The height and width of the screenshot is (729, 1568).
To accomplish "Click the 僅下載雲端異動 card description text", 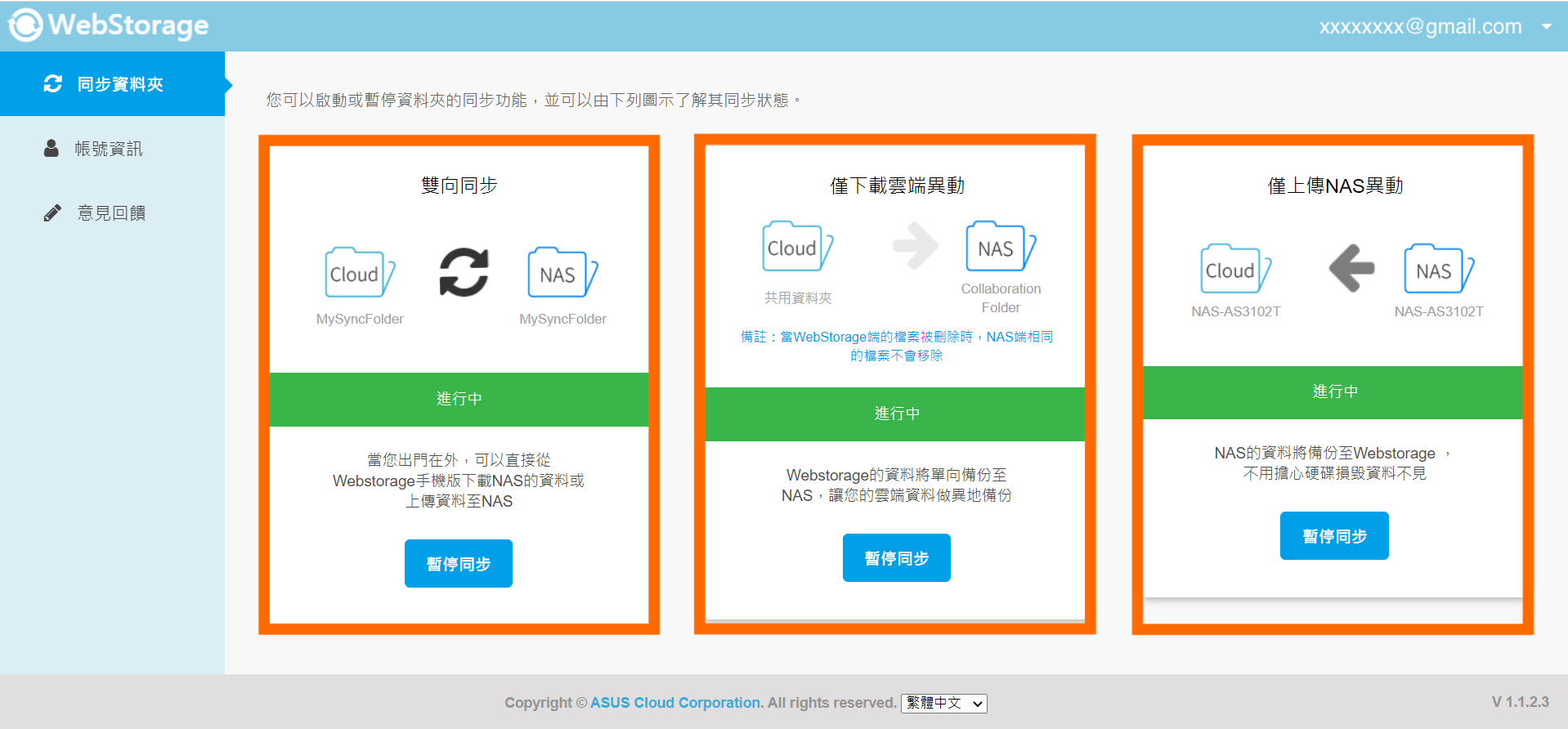I will [x=897, y=485].
